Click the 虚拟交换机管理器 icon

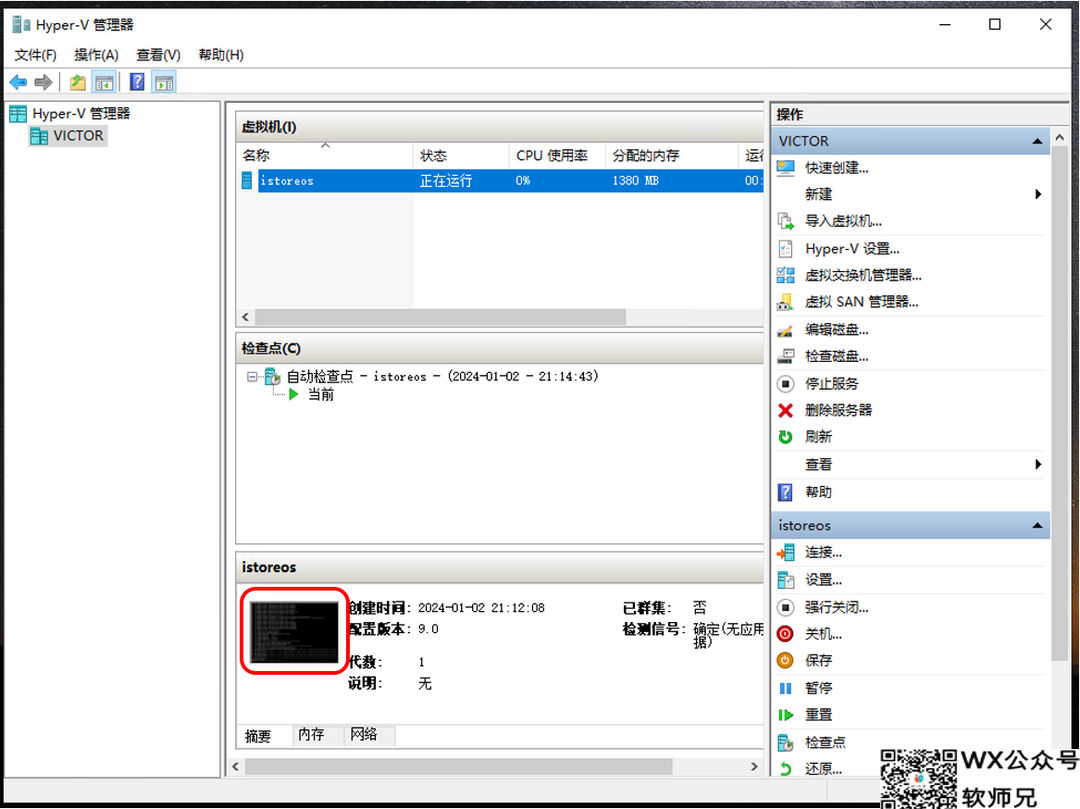[785, 275]
